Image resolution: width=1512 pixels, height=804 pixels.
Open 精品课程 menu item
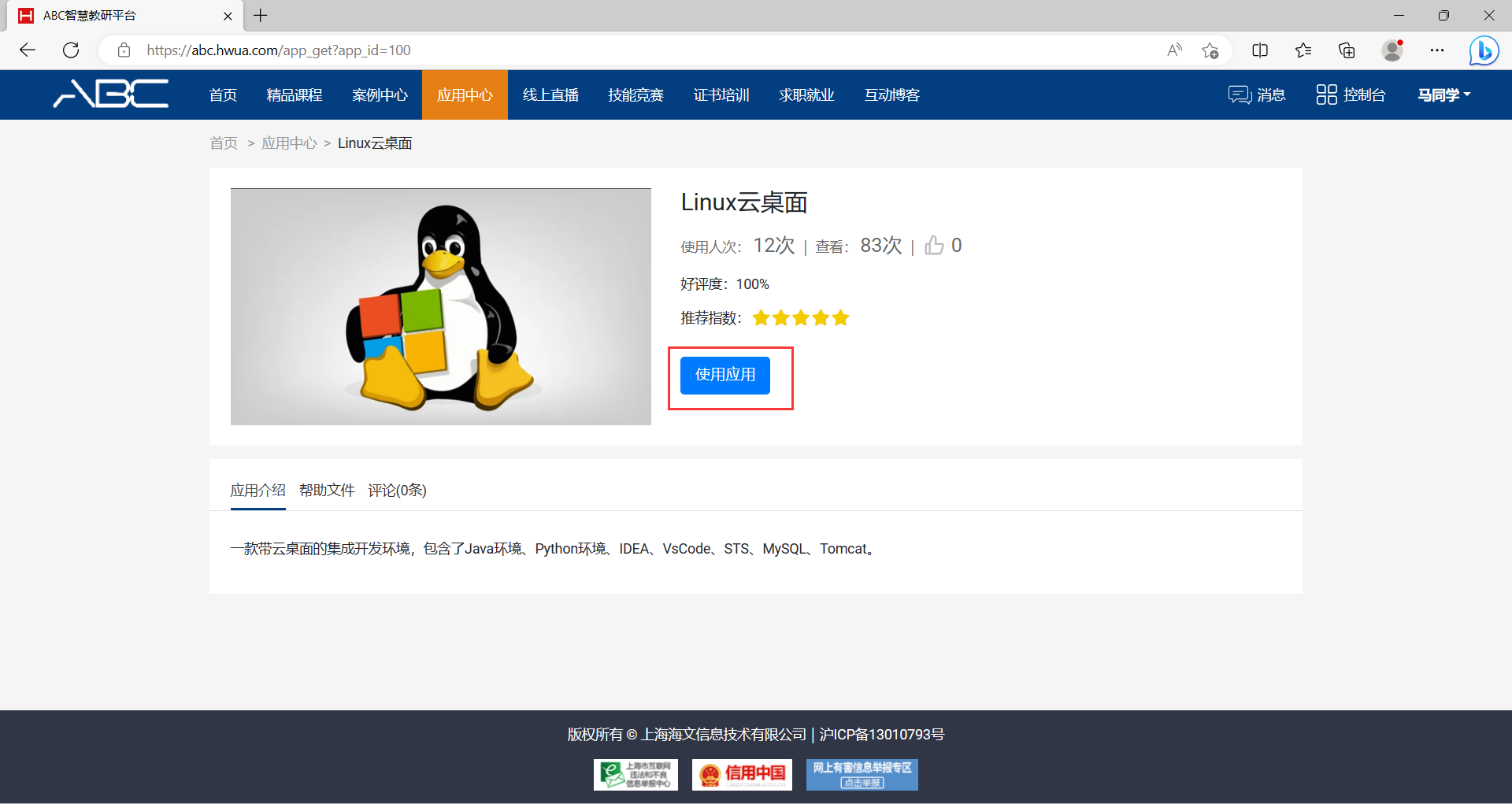pos(295,95)
